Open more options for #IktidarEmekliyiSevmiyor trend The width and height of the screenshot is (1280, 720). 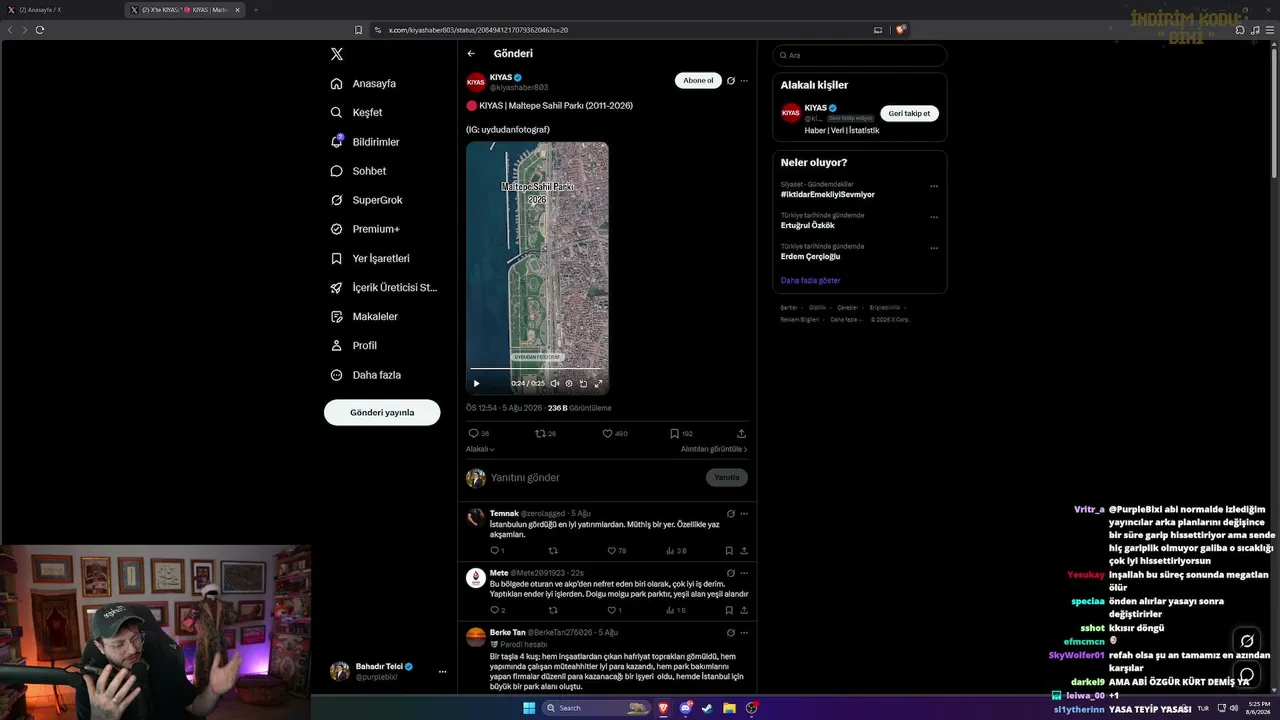[x=934, y=186]
